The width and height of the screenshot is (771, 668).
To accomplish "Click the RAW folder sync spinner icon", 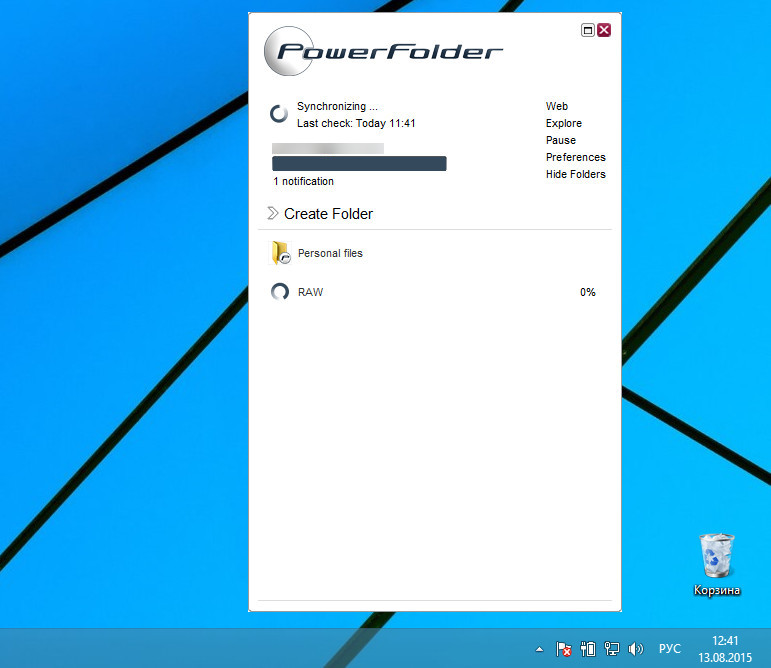I will [x=280, y=292].
